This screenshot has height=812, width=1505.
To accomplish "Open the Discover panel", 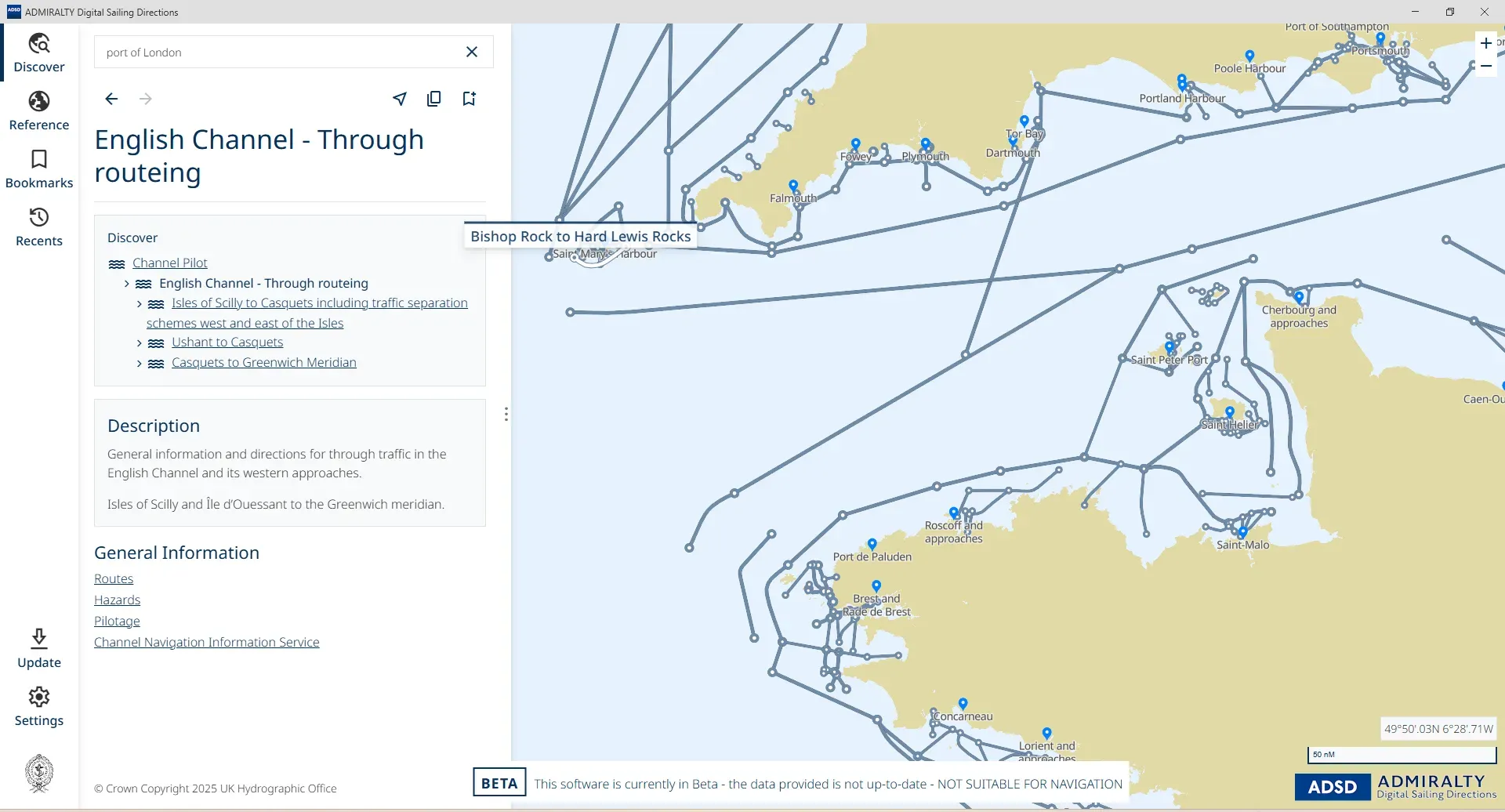I will pos(38,52).
